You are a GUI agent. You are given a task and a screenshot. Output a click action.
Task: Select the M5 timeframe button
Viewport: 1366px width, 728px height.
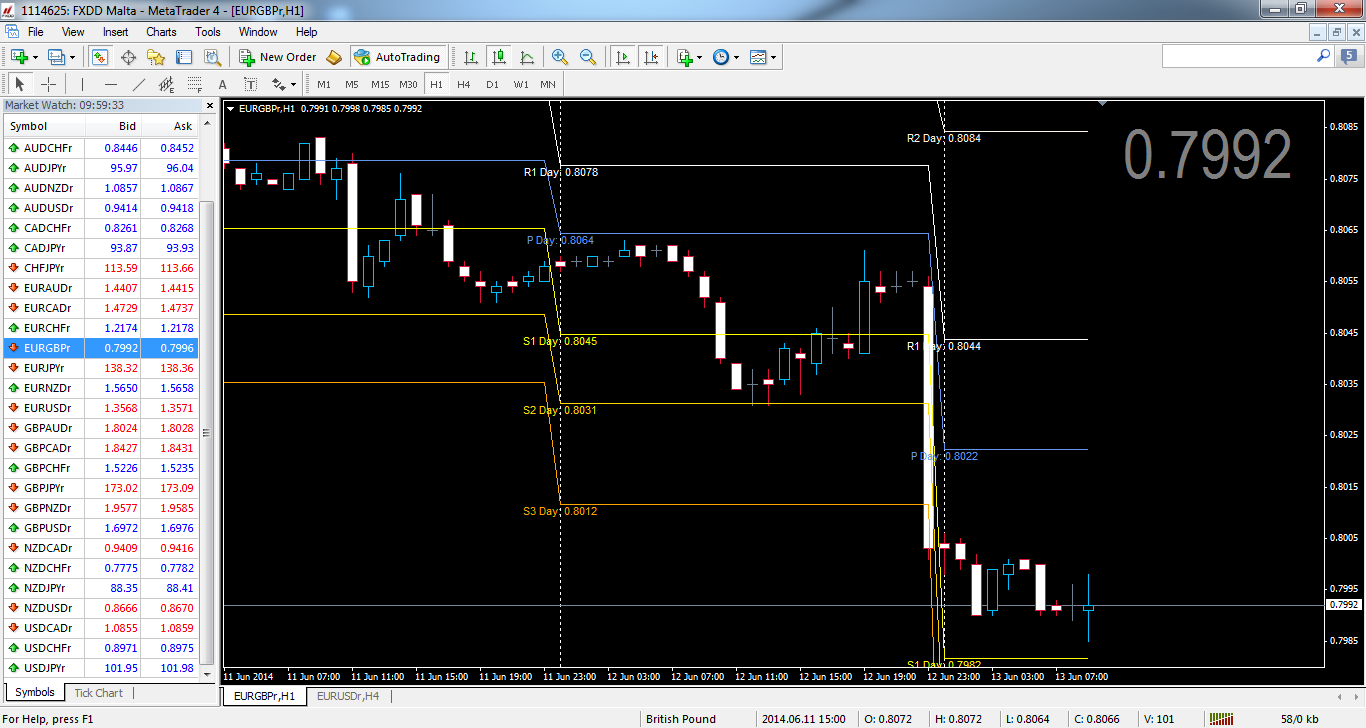pos(352,84)
